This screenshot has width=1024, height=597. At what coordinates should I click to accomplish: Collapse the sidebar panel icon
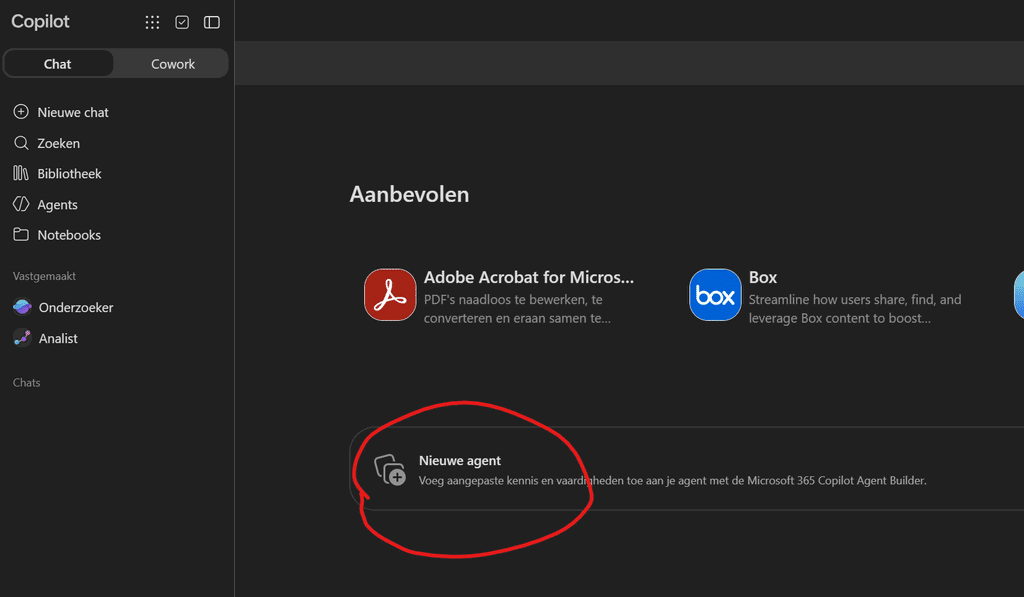tap(212, 22)
